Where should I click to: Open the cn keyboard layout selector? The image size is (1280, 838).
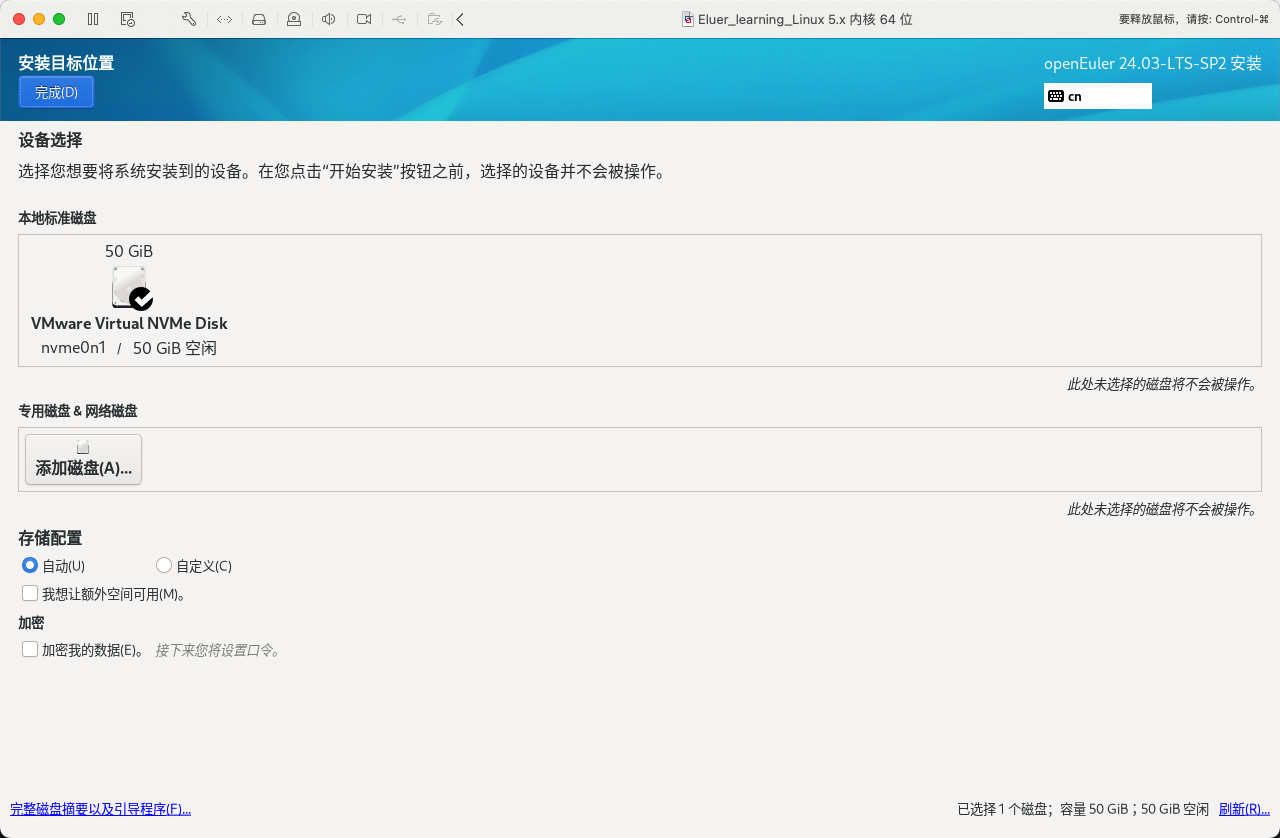(1097, 96)
